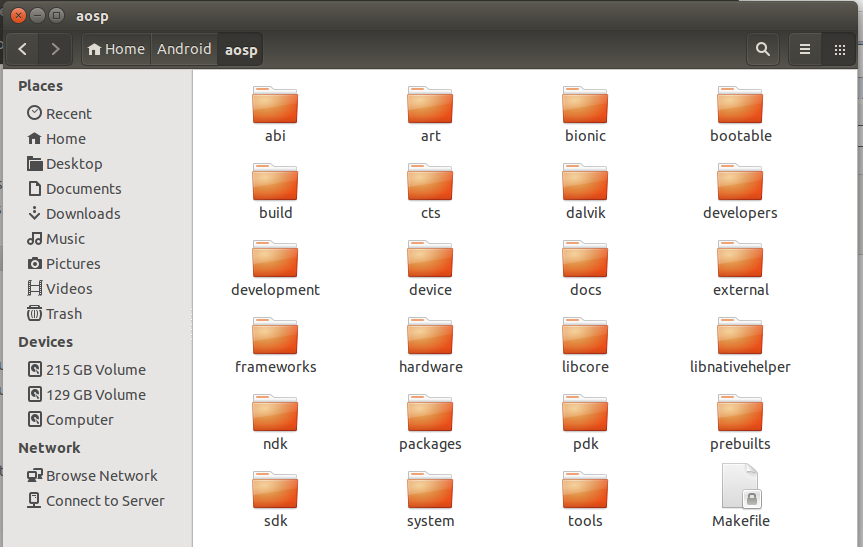The width and height of the screenshot is (863, 547).
Task: Select the bootable folder
Action: [740, 114]
